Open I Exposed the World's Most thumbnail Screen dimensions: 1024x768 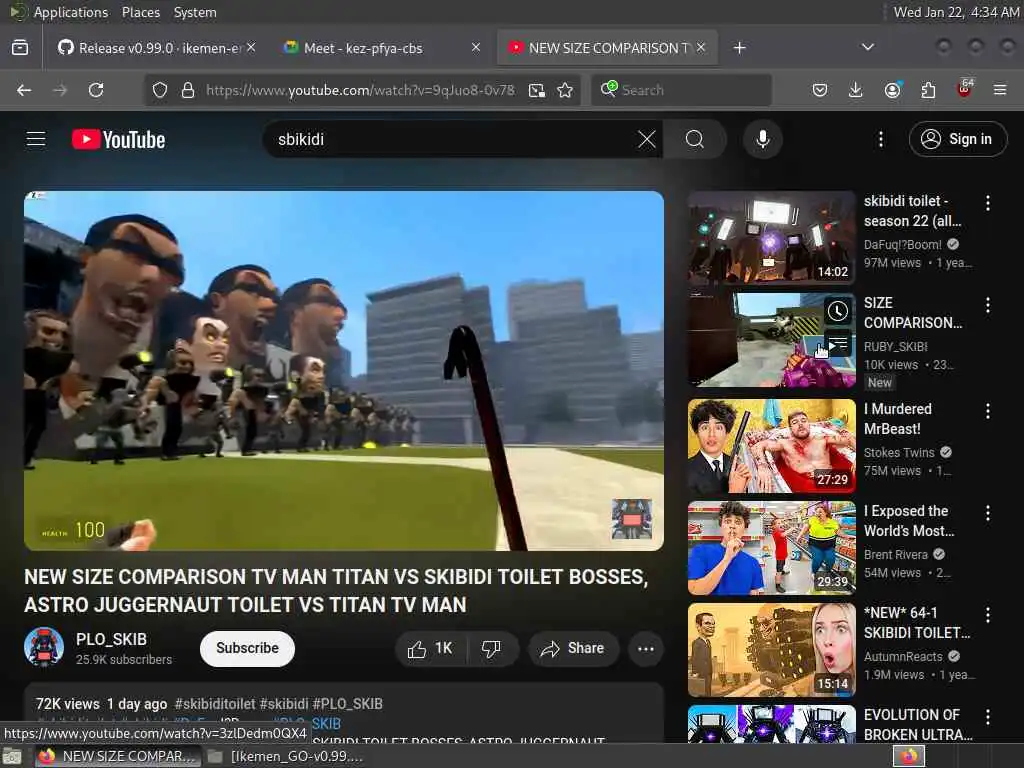(771, 548)
